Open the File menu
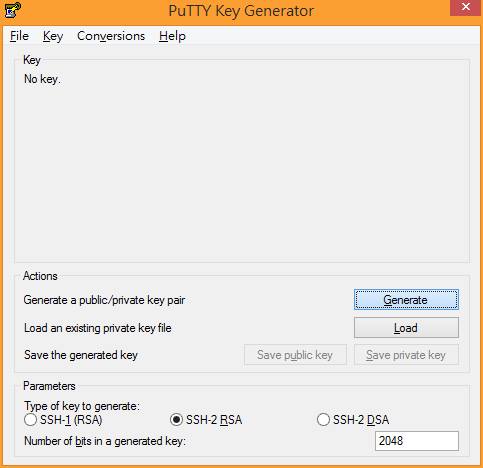483x468 pixels. (19, 36)
